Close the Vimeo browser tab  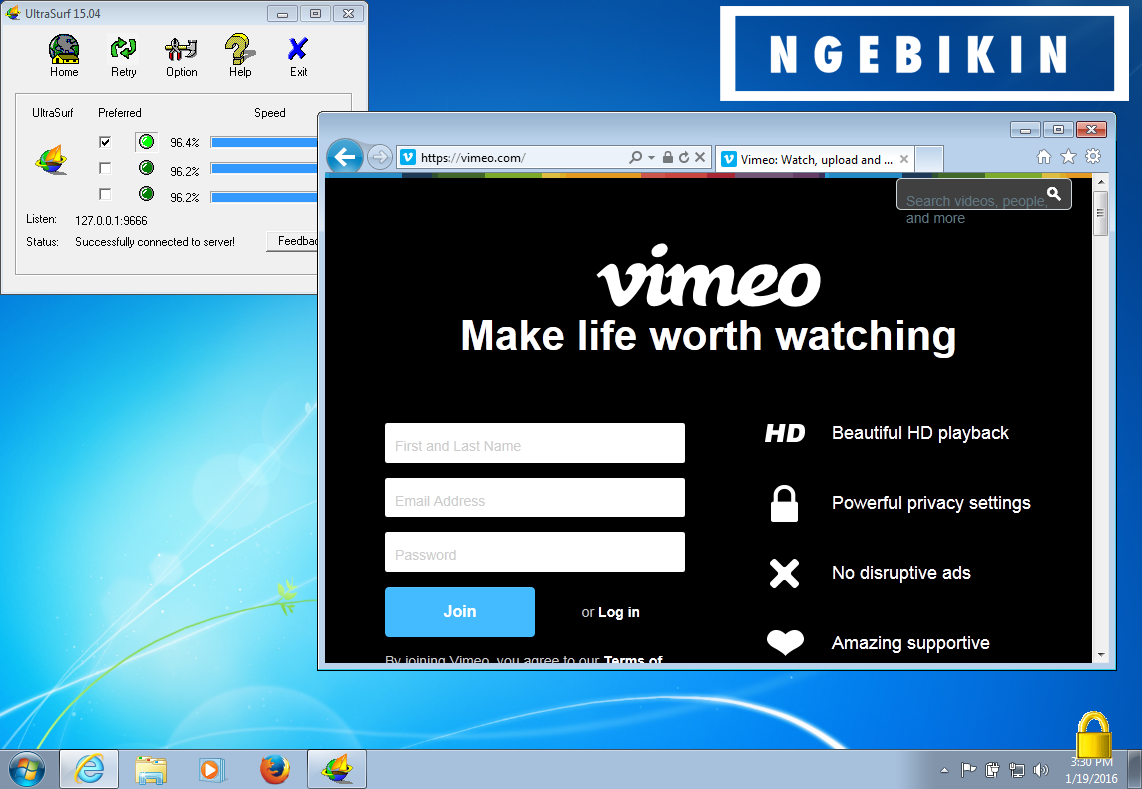pyautogui.click(x=904, y=159)
